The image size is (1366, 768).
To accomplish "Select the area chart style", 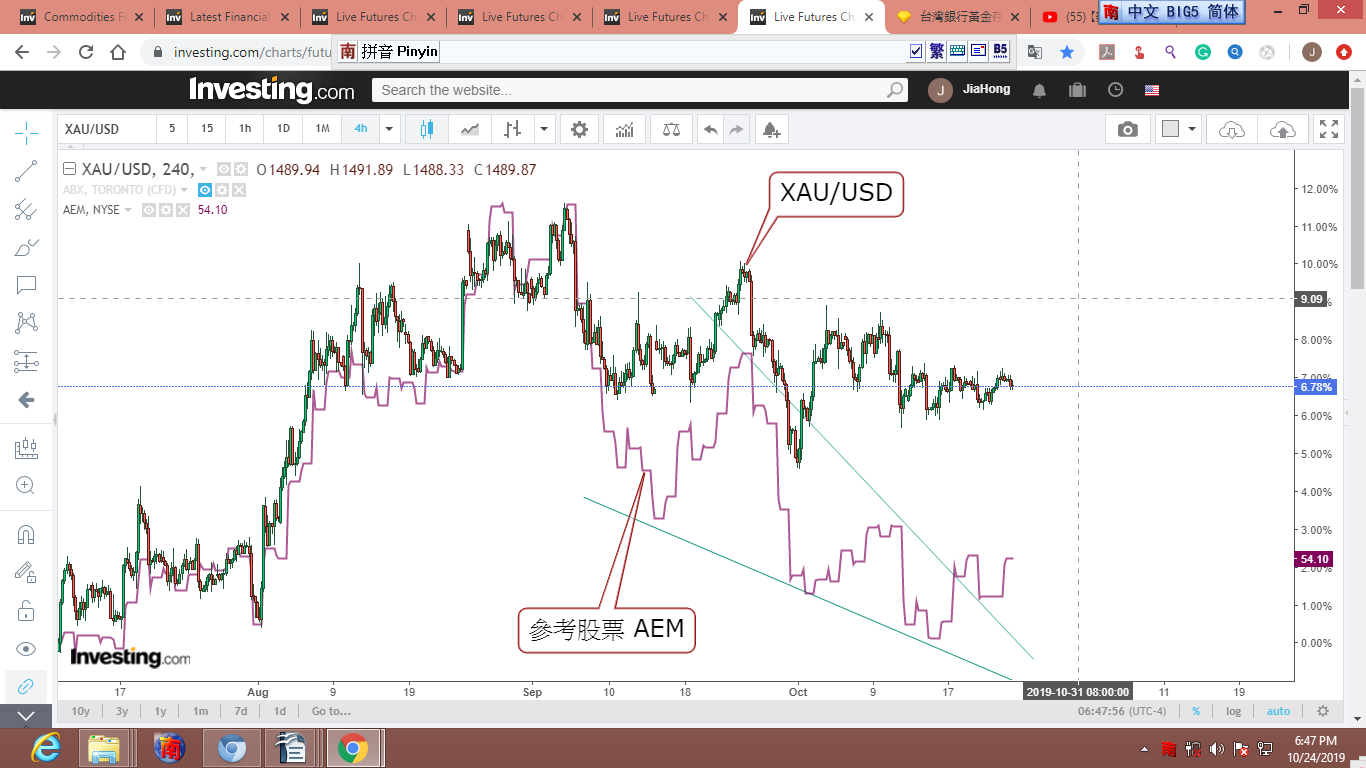I will [x=470, y=129].
